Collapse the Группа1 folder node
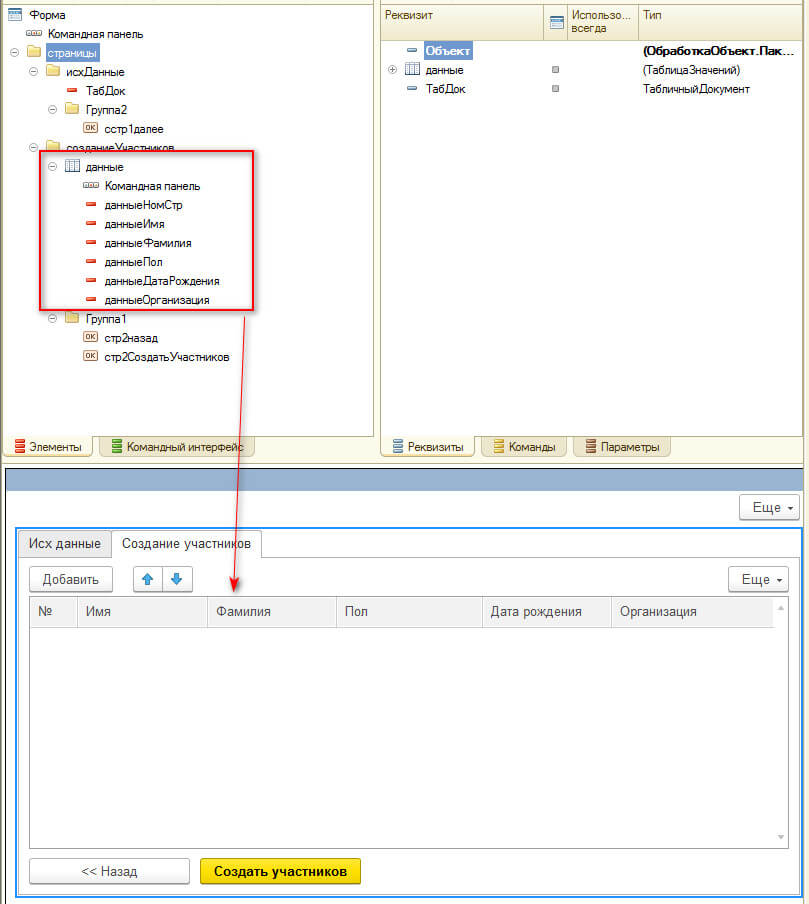 coord(52,319)
